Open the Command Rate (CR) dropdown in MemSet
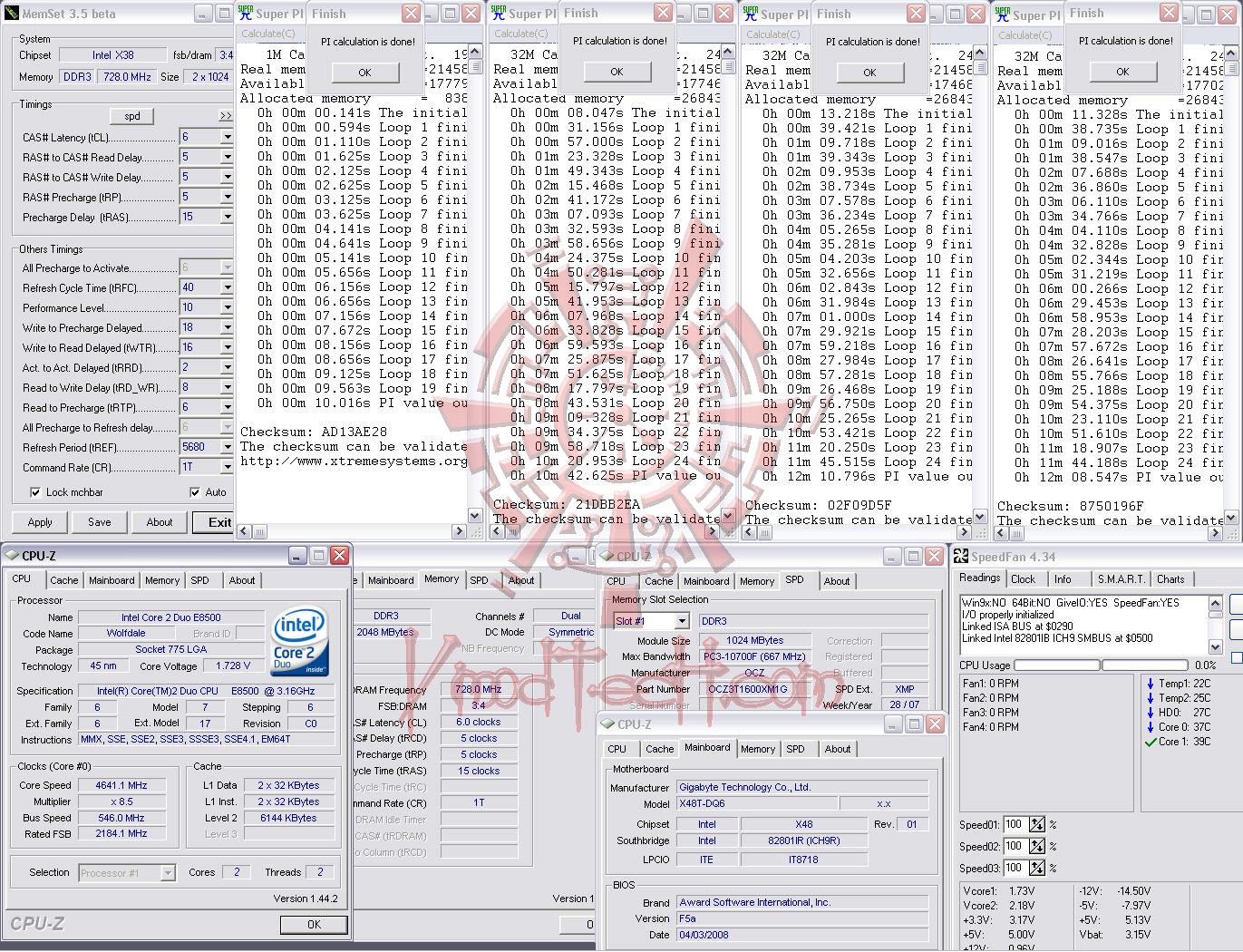The image size is (1243, 952). click(x=227, y=467)
